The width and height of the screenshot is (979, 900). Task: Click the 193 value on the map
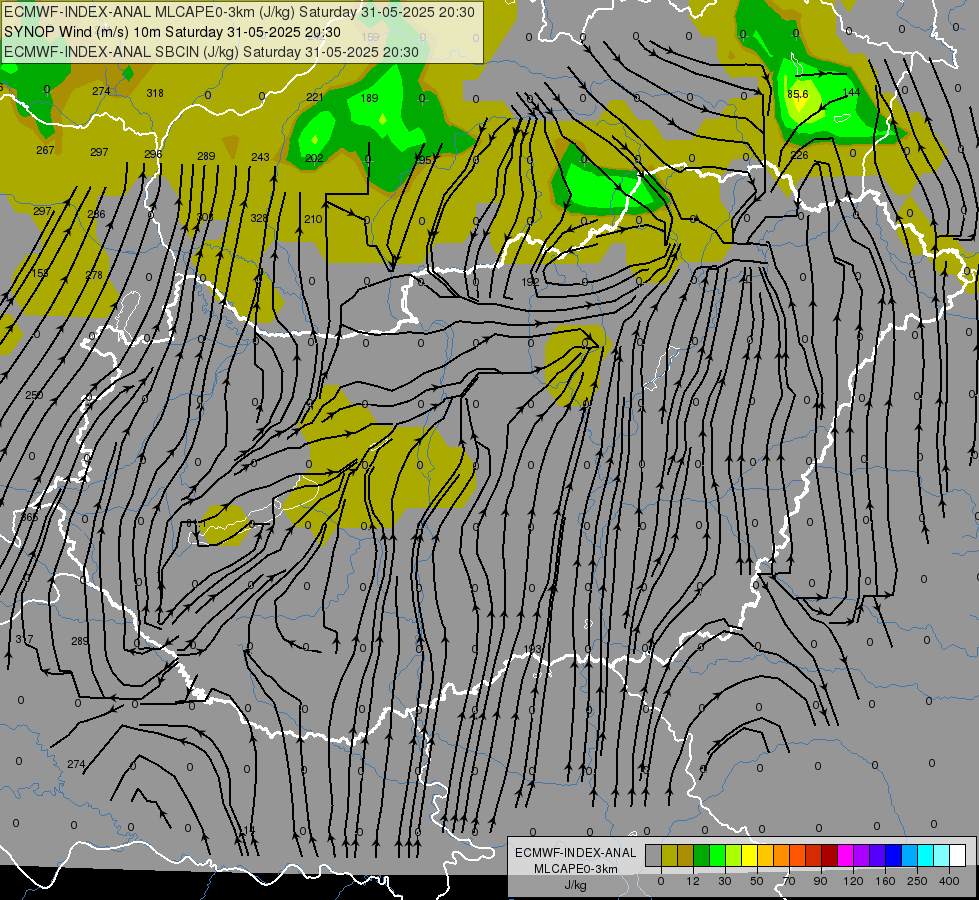point(532,650)
